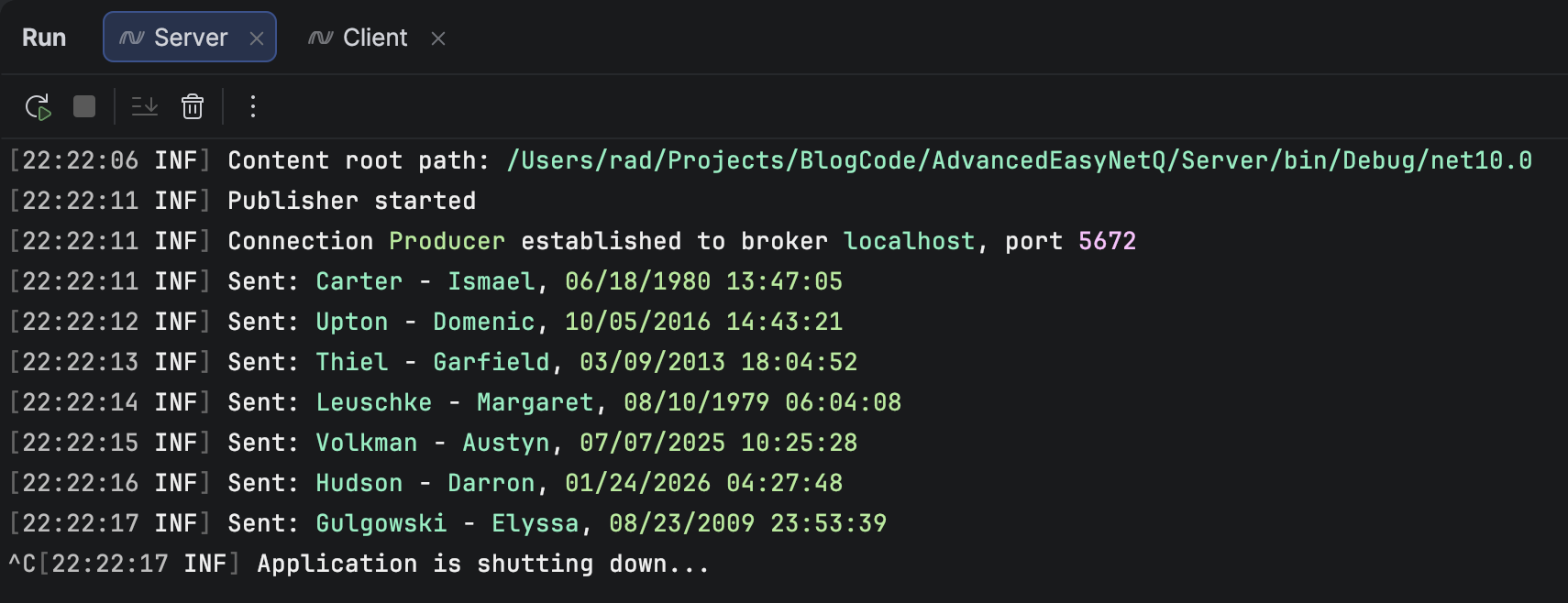Stop the running Server process
This screenshot has width=1568, height=603.
[83, 106]
